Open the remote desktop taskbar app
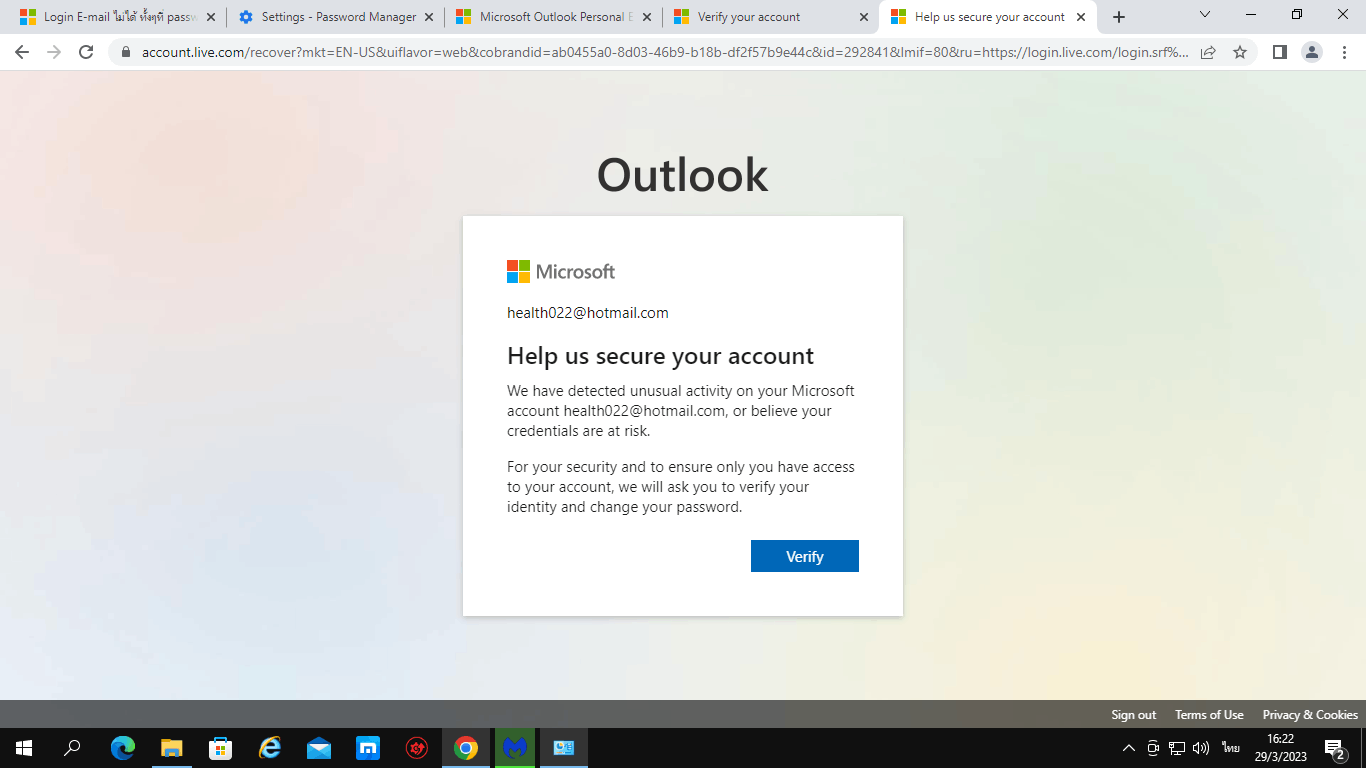1366x768 pixels. pyautogui.click(x=564, y=748)
